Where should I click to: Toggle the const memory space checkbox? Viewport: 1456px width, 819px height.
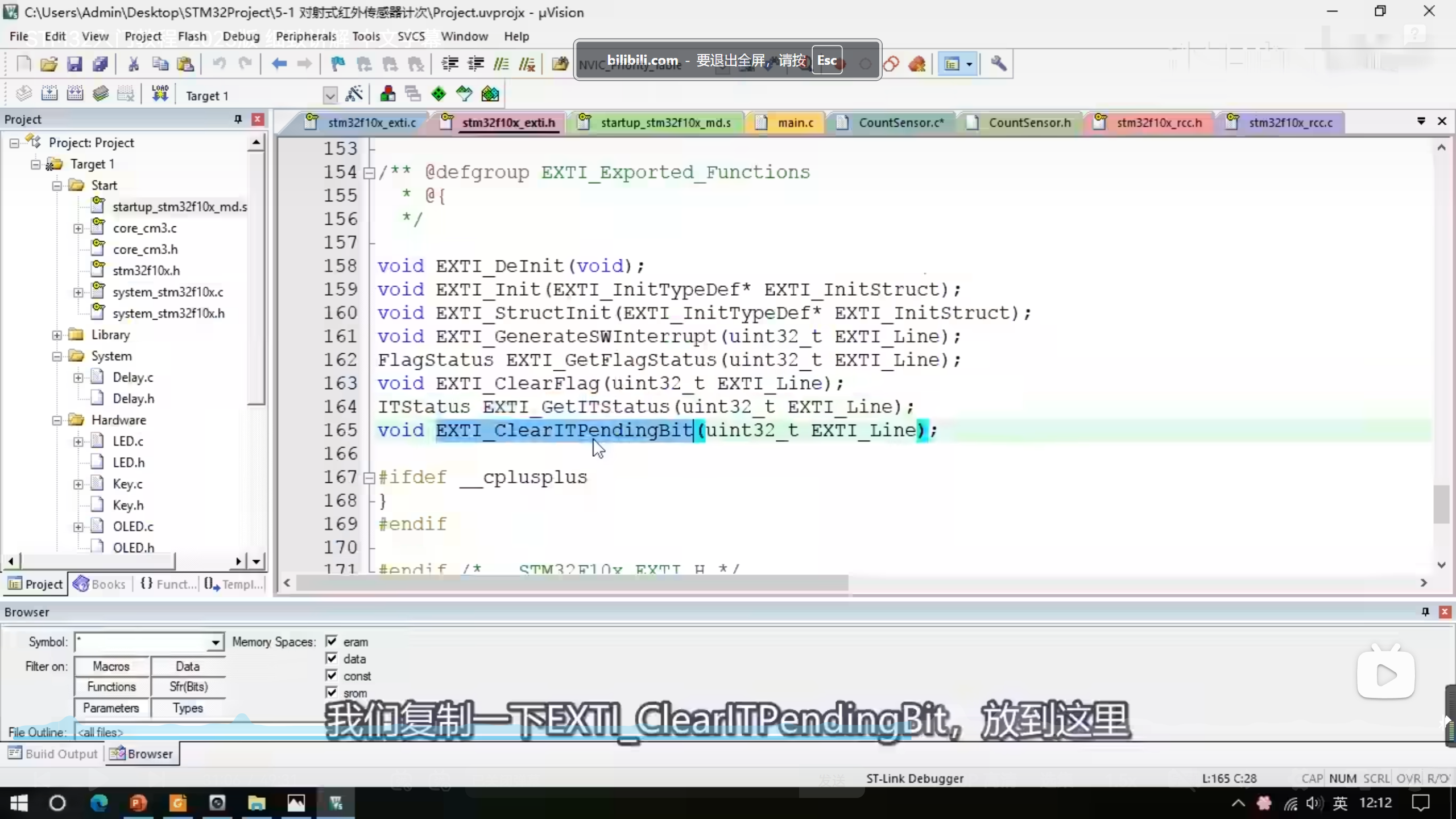(x=332, y=675)
